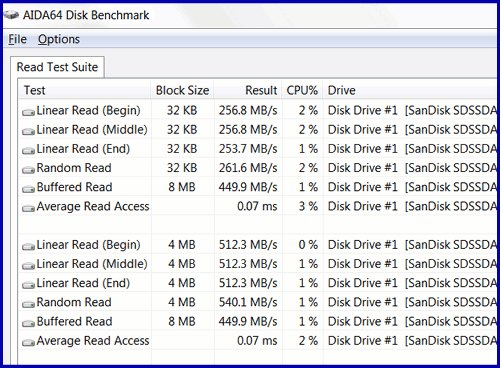Select the first Buffered Read row label

pyautogui.click(x=74, y=187)
